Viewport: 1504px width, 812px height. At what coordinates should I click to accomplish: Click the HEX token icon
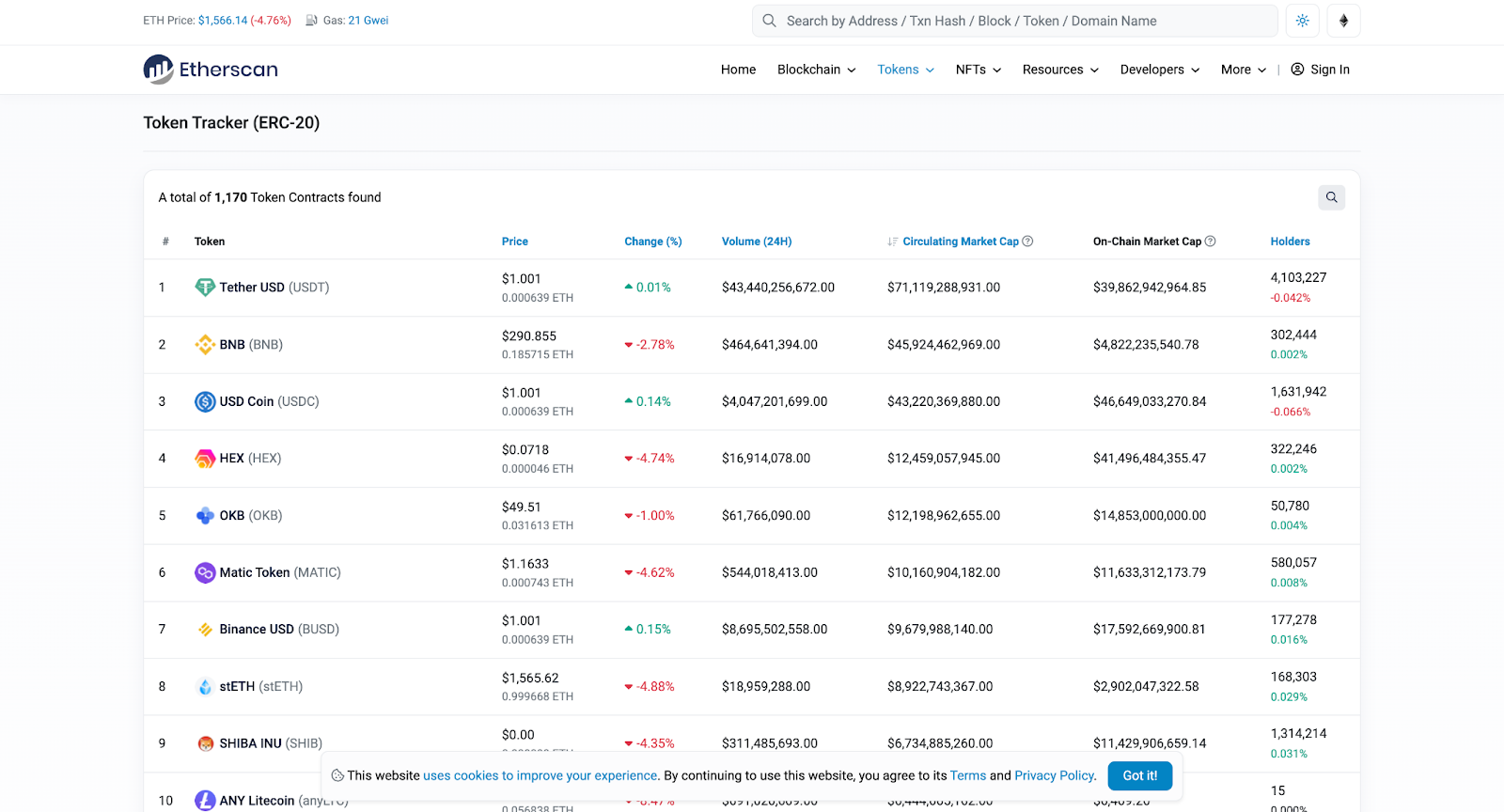[205, 459]
